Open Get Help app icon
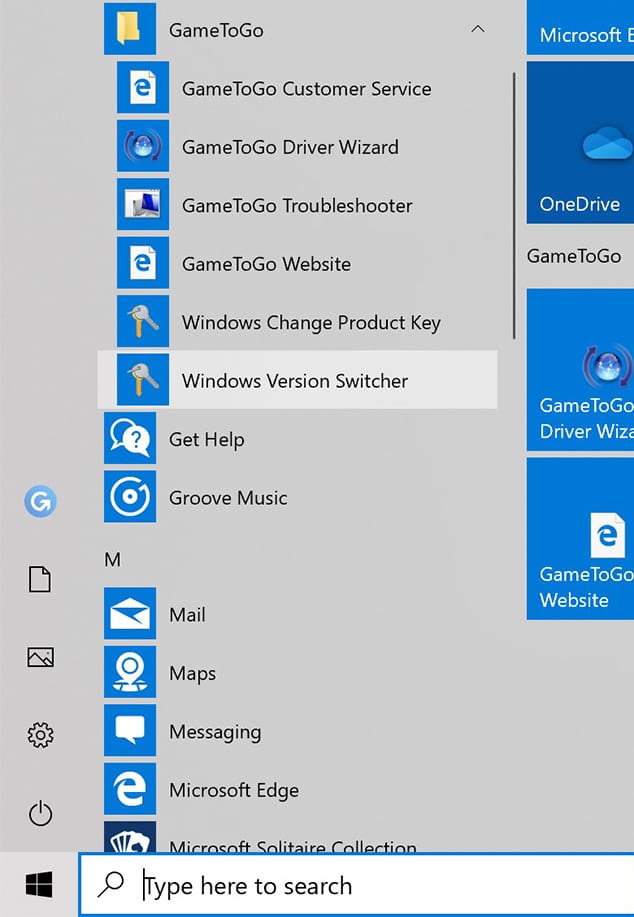The image size is (634, 917). 130,439
